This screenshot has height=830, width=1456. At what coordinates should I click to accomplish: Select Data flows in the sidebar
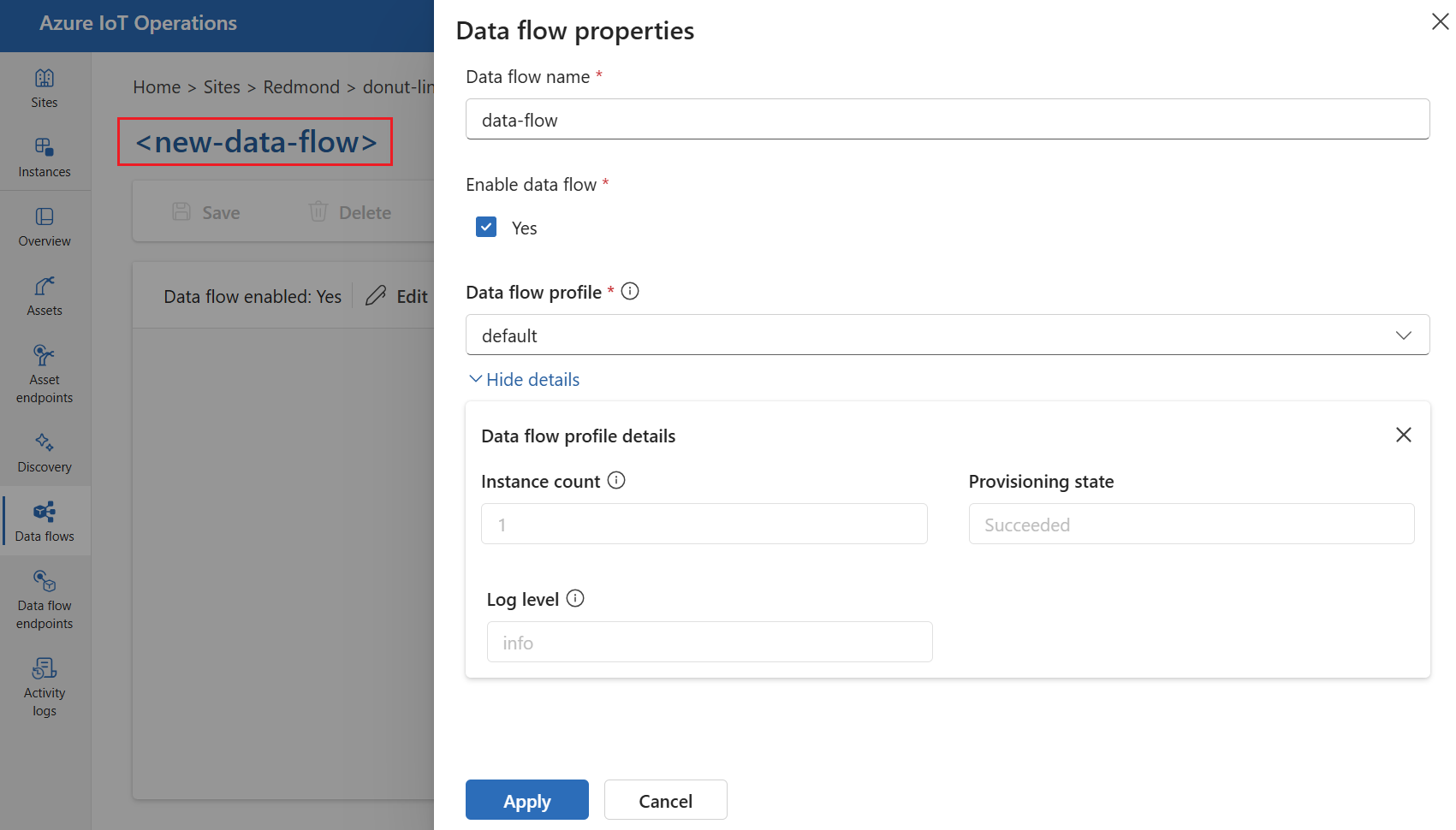(44, 520)
